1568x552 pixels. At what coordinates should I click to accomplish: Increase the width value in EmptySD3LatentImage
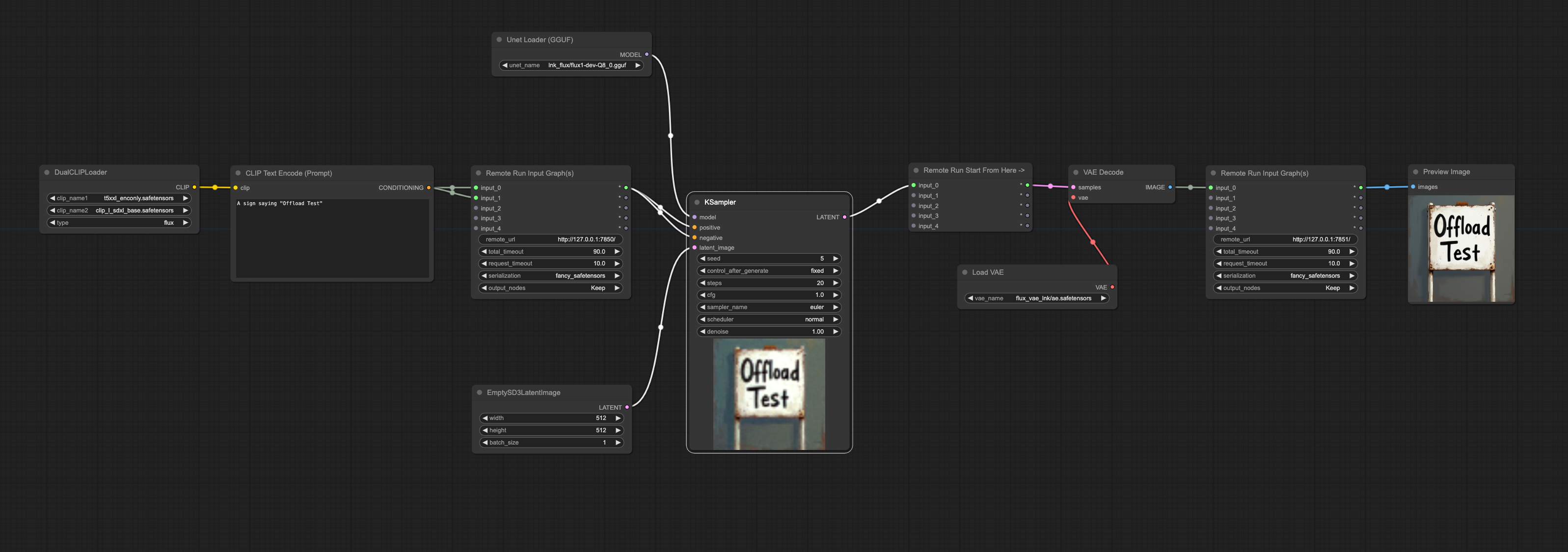[618, 418]
